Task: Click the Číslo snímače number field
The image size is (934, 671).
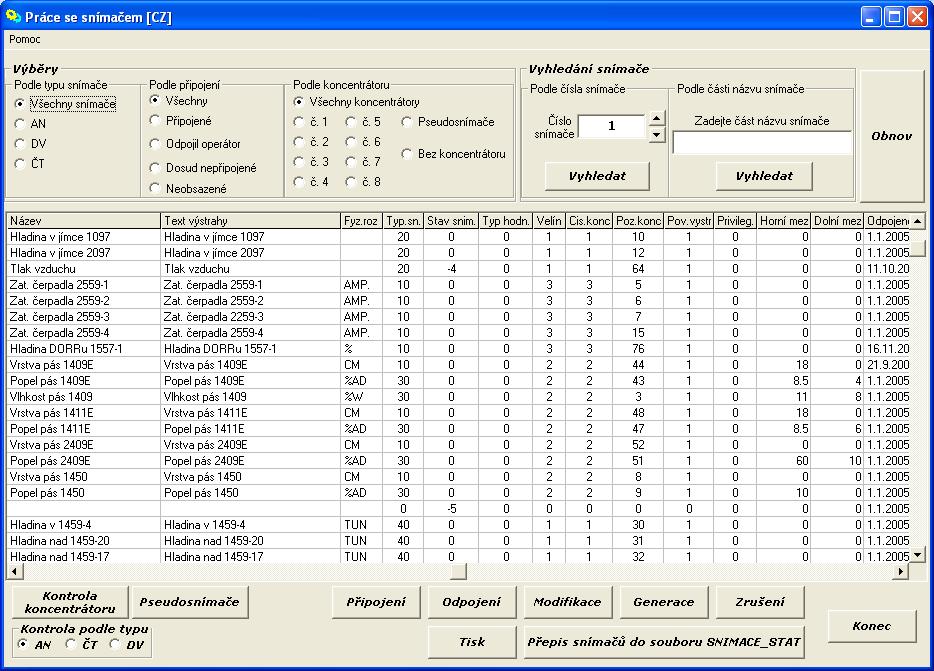Action: (x=612, y=126)
